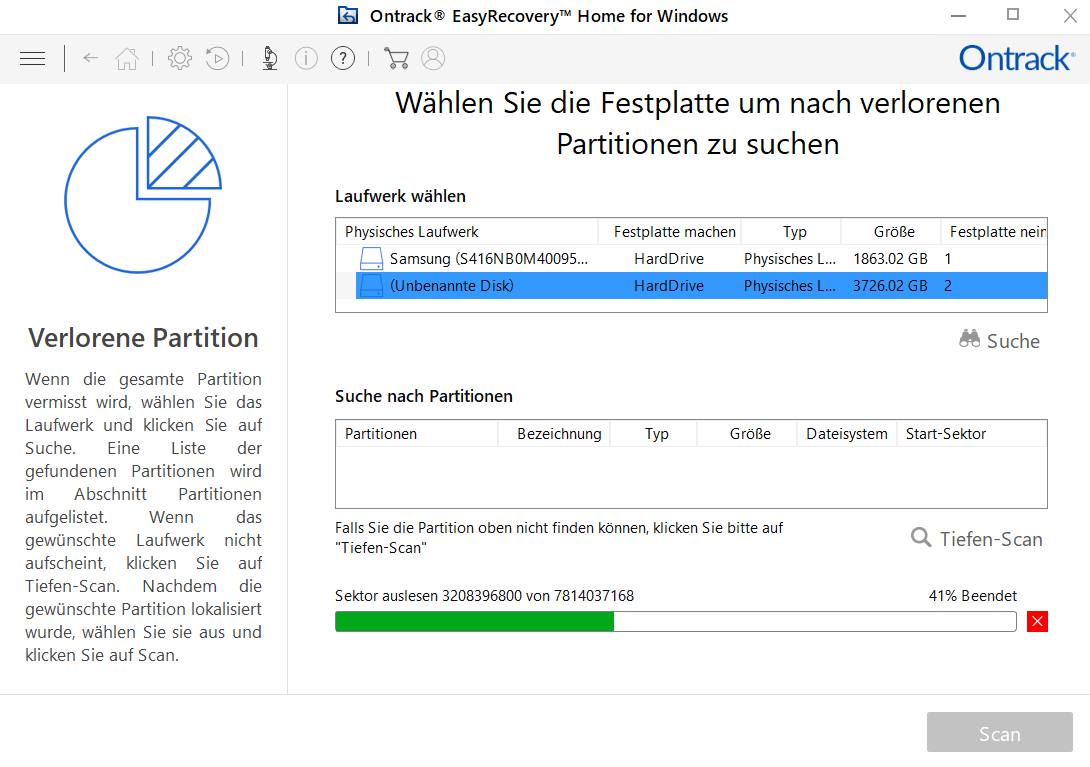This screenshot has height=767, width=1090.
Task: Start the Tiefen-Scan
Action: [977, 539]
